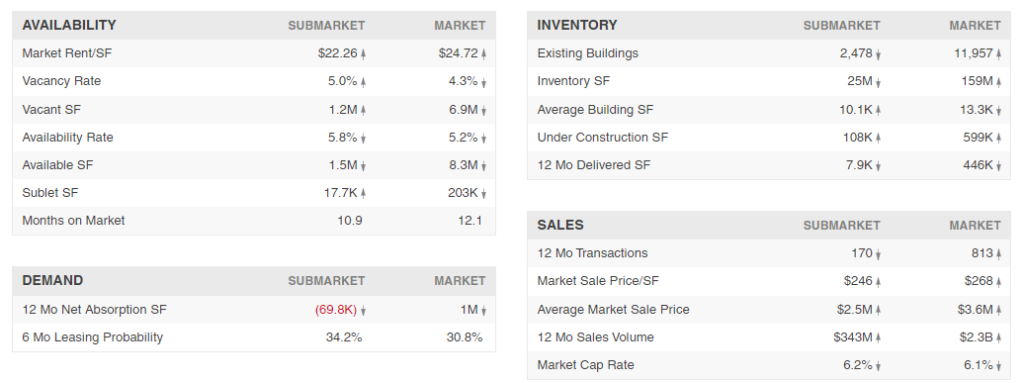Click the red (69.8K) net absorption value
The width and height of the screenshot is (1024, 383).
(x=336, y=310)
